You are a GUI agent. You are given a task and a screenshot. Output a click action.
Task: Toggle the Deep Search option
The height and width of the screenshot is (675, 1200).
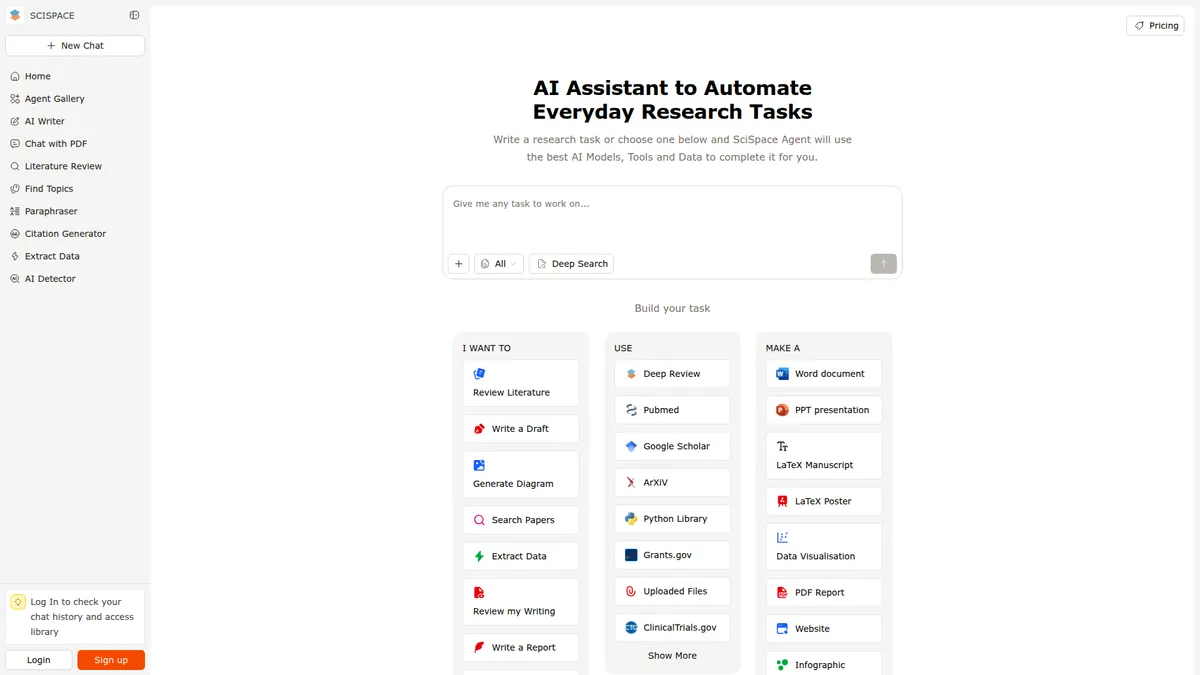click(571, 264)
